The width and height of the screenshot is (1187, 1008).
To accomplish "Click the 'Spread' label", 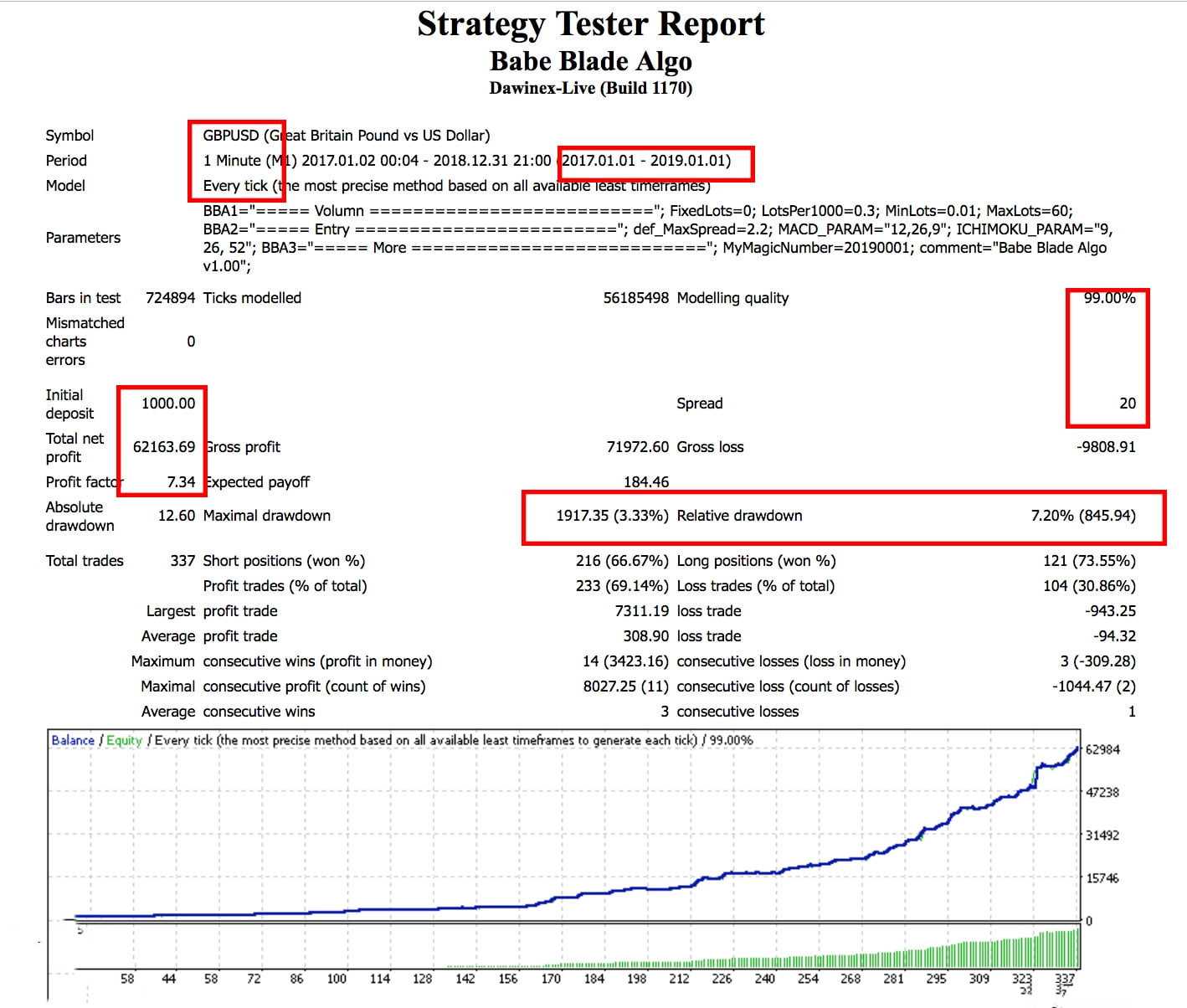I will [699, 404].
